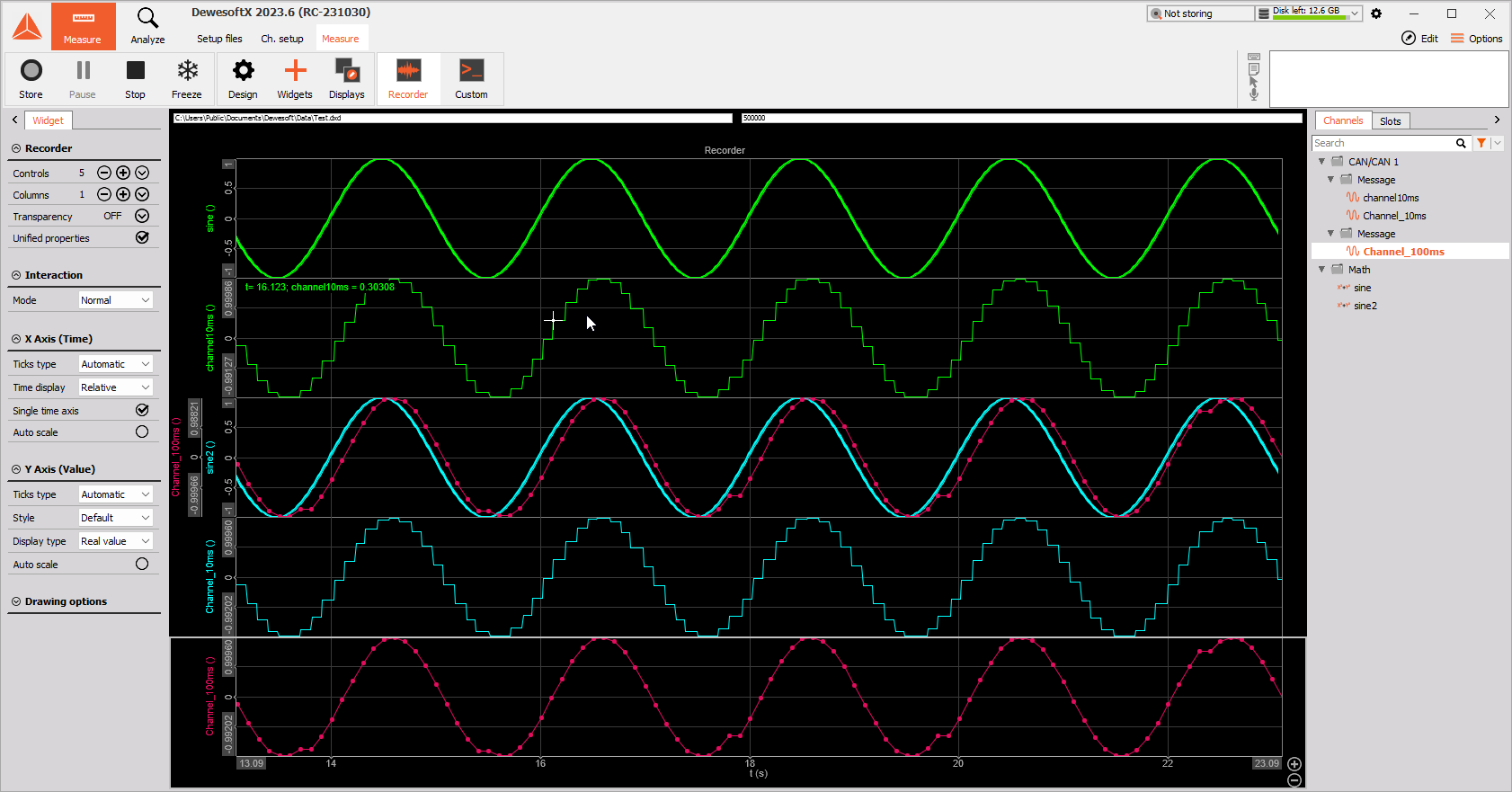
Task: Select channel10ms in channel tree
Action: coord(1391,198)
